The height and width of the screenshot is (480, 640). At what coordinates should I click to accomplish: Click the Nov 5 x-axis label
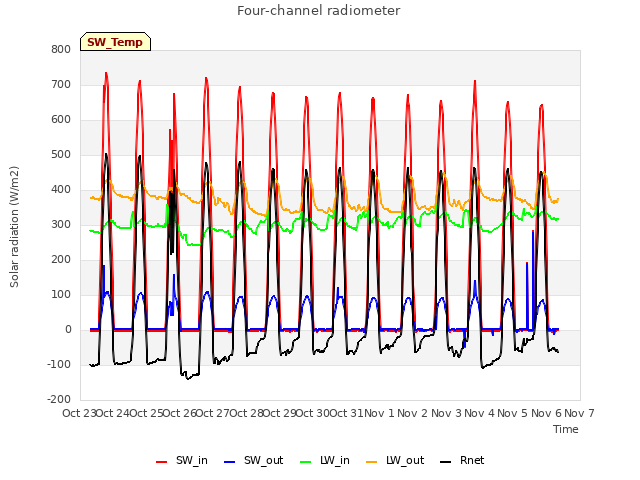tap(513, 413)
